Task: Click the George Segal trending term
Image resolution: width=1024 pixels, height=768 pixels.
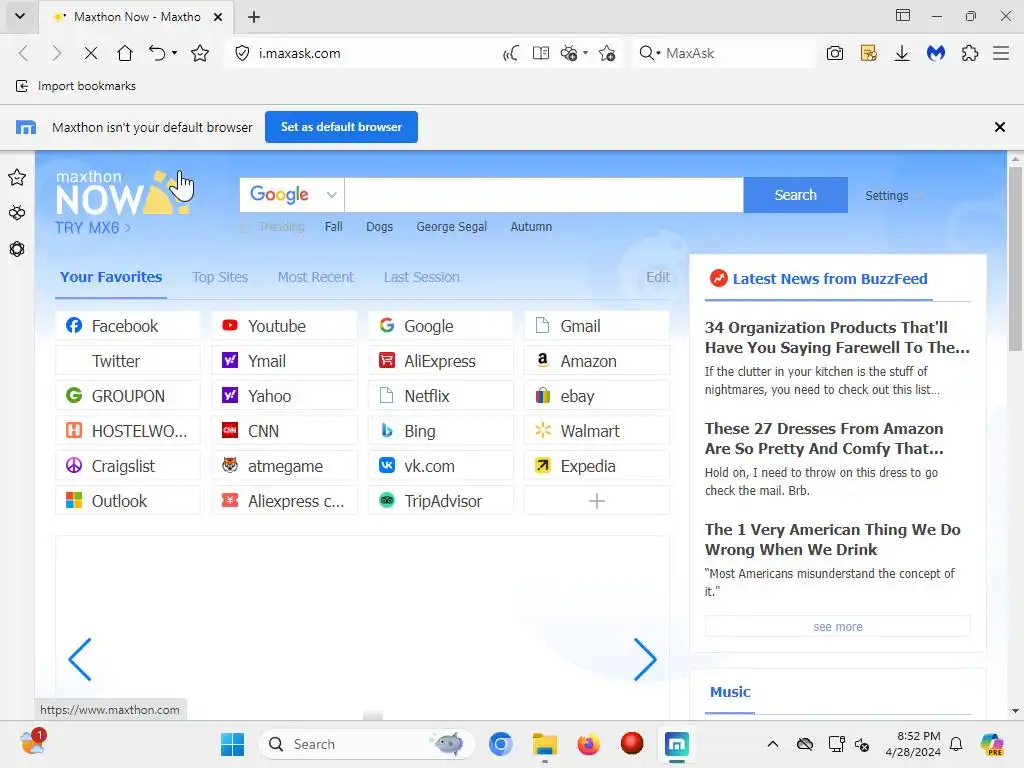Action: click(x=452, y=227)
